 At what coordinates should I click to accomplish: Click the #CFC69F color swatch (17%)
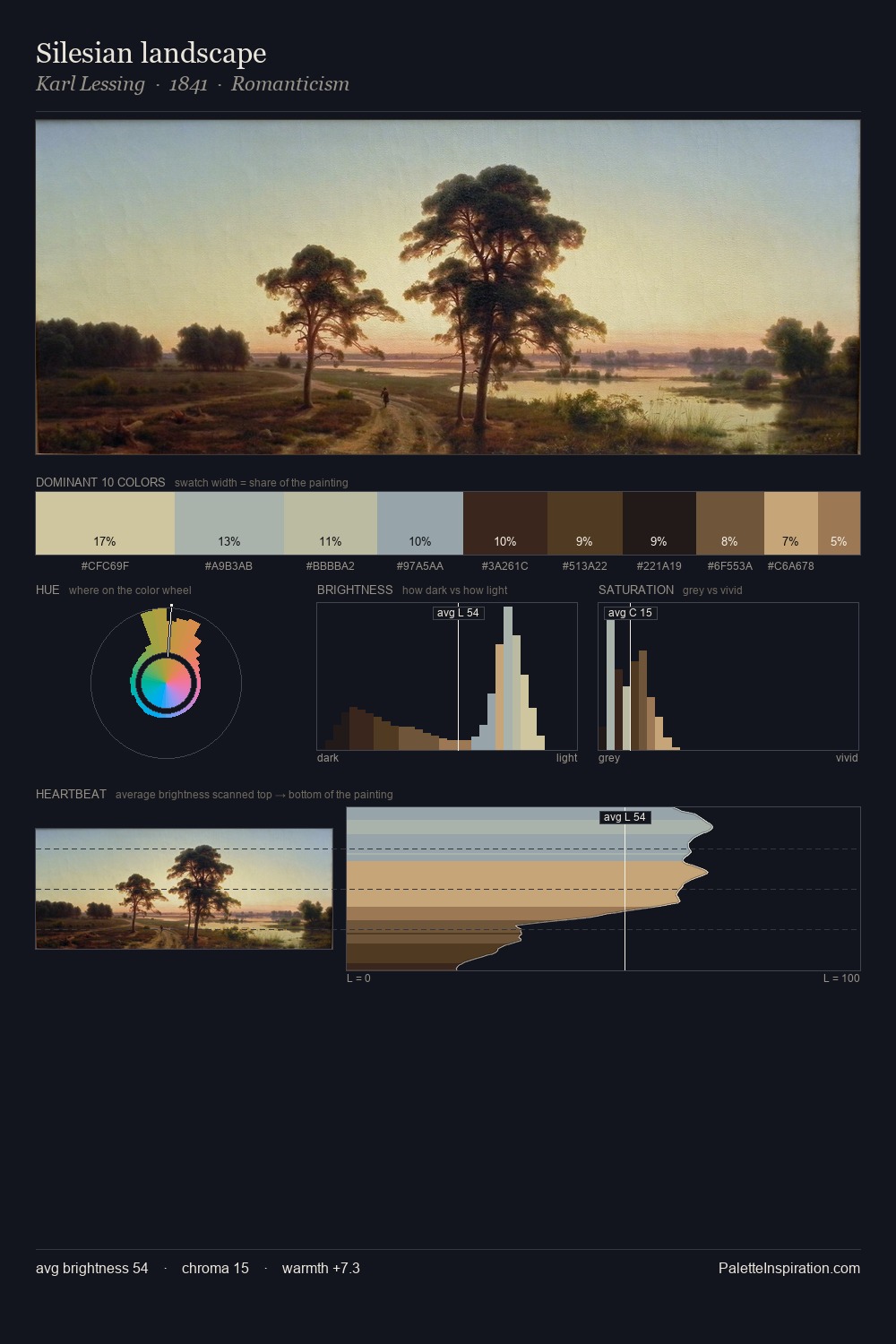pos(105,523)
